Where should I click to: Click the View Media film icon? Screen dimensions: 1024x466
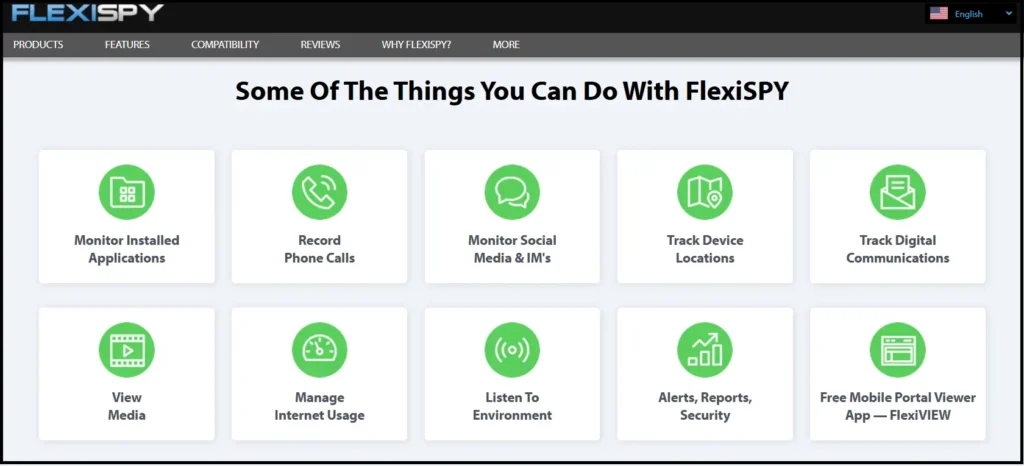point(126,350)
